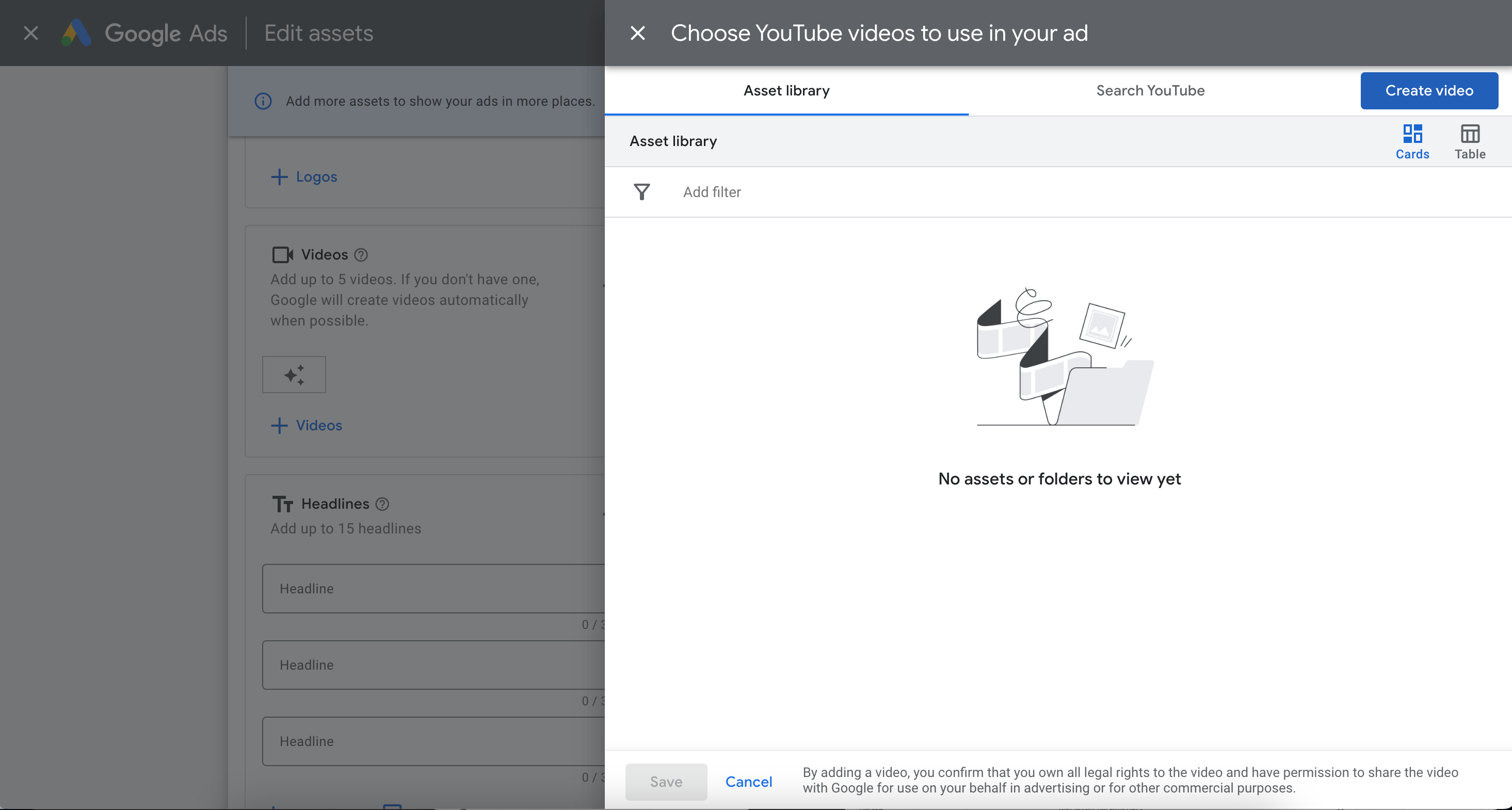Click Cancel in the footer
Image resolution: width=1512 pixels, height=810 pixels.
coord(748,781)
